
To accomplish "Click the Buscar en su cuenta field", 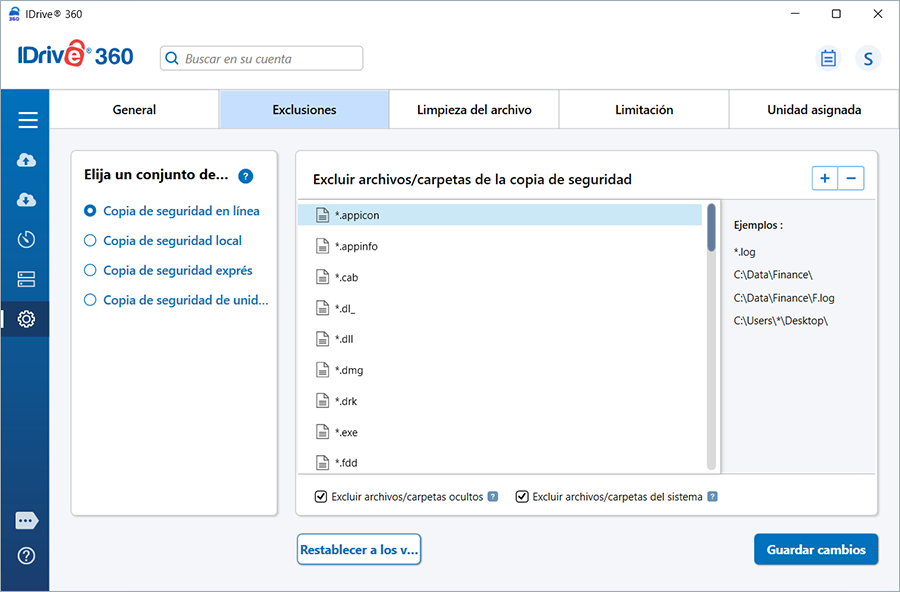I will coord(262,59).
